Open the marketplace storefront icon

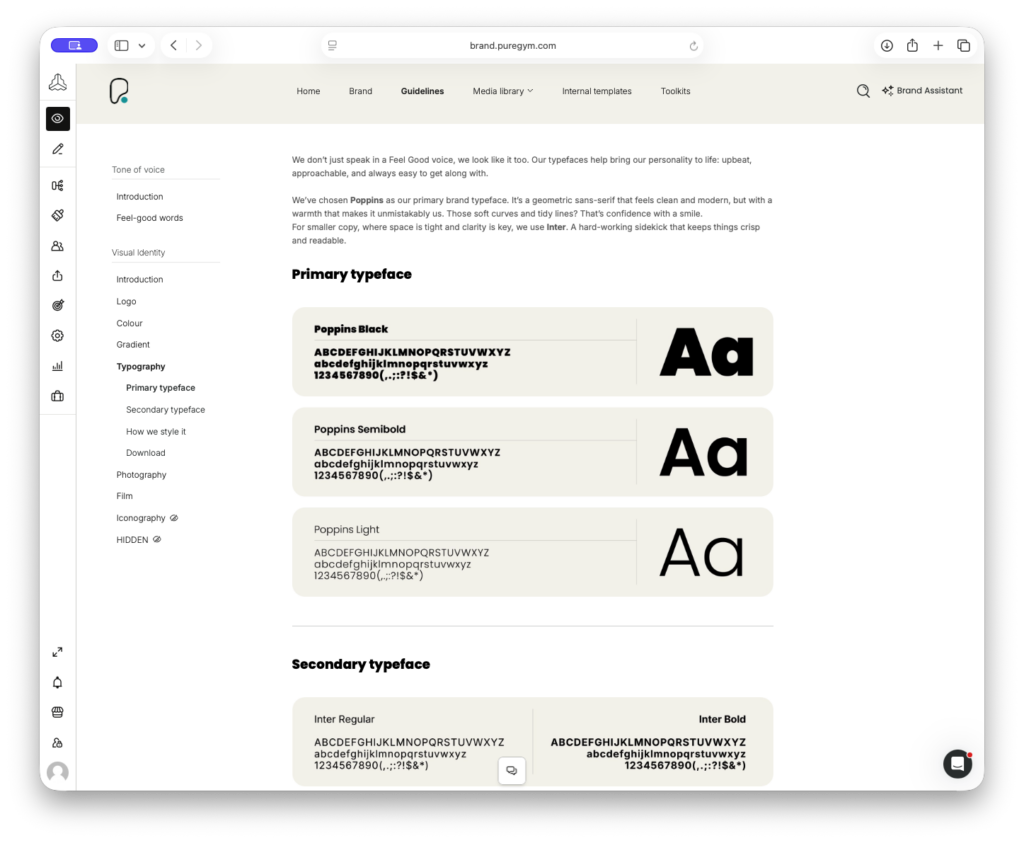click(57, 712)
